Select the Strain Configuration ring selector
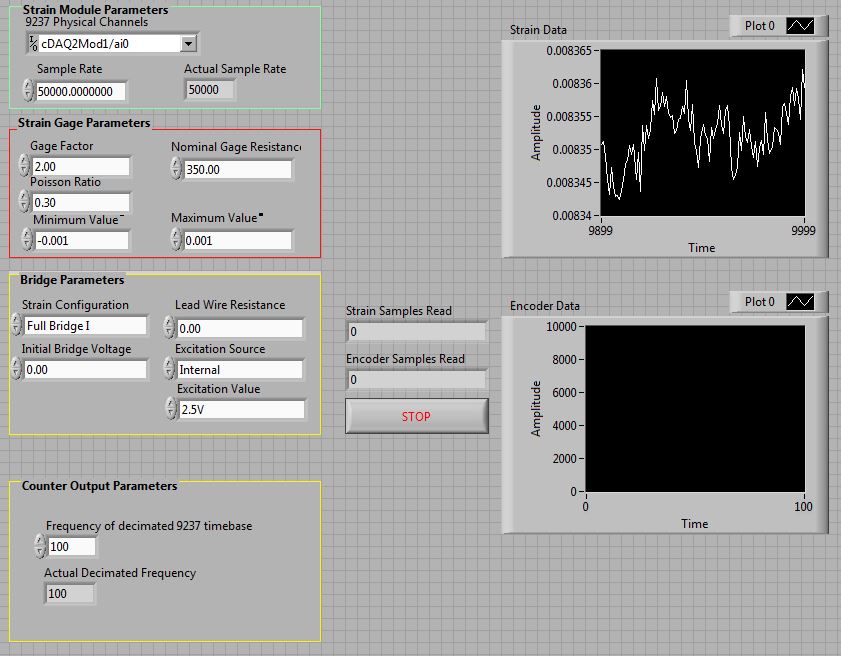Viewport: 841px width, 656px height. coord(16,325)
